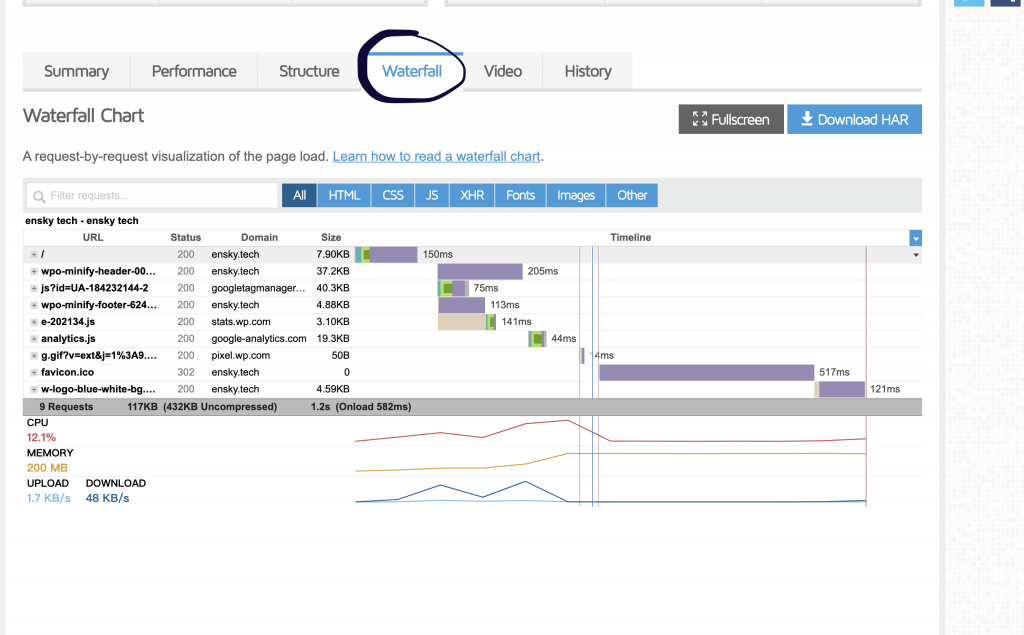Open the Performance tab
The height and width of the screenshot is (635, 1024).
click(194, 71)
